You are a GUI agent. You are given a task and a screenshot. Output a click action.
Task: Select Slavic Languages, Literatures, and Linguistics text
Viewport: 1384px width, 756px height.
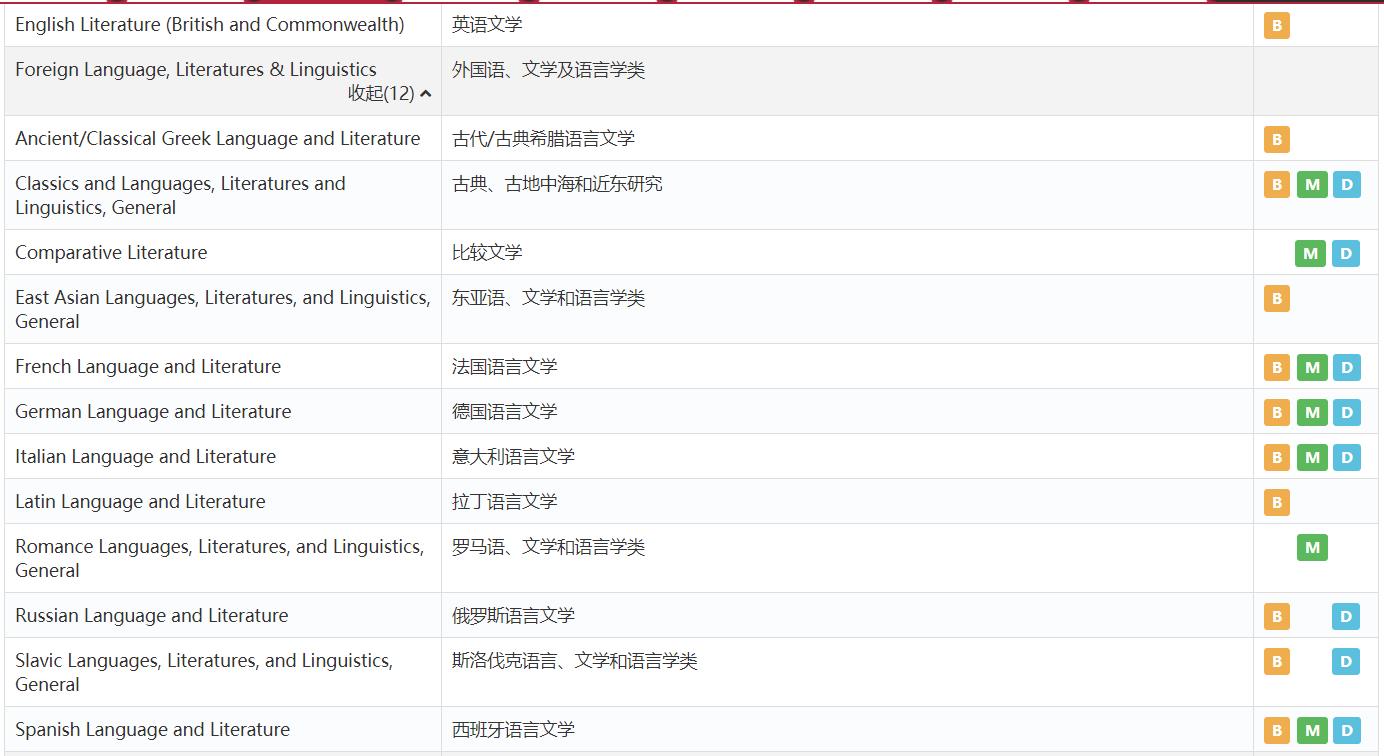pos(204,672)
